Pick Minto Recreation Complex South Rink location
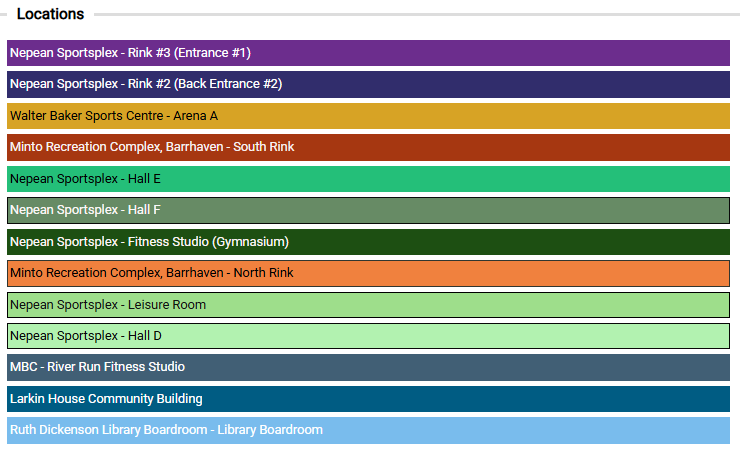Image resolution: width=740 pixels, height=456 pixels. point(368,147)
